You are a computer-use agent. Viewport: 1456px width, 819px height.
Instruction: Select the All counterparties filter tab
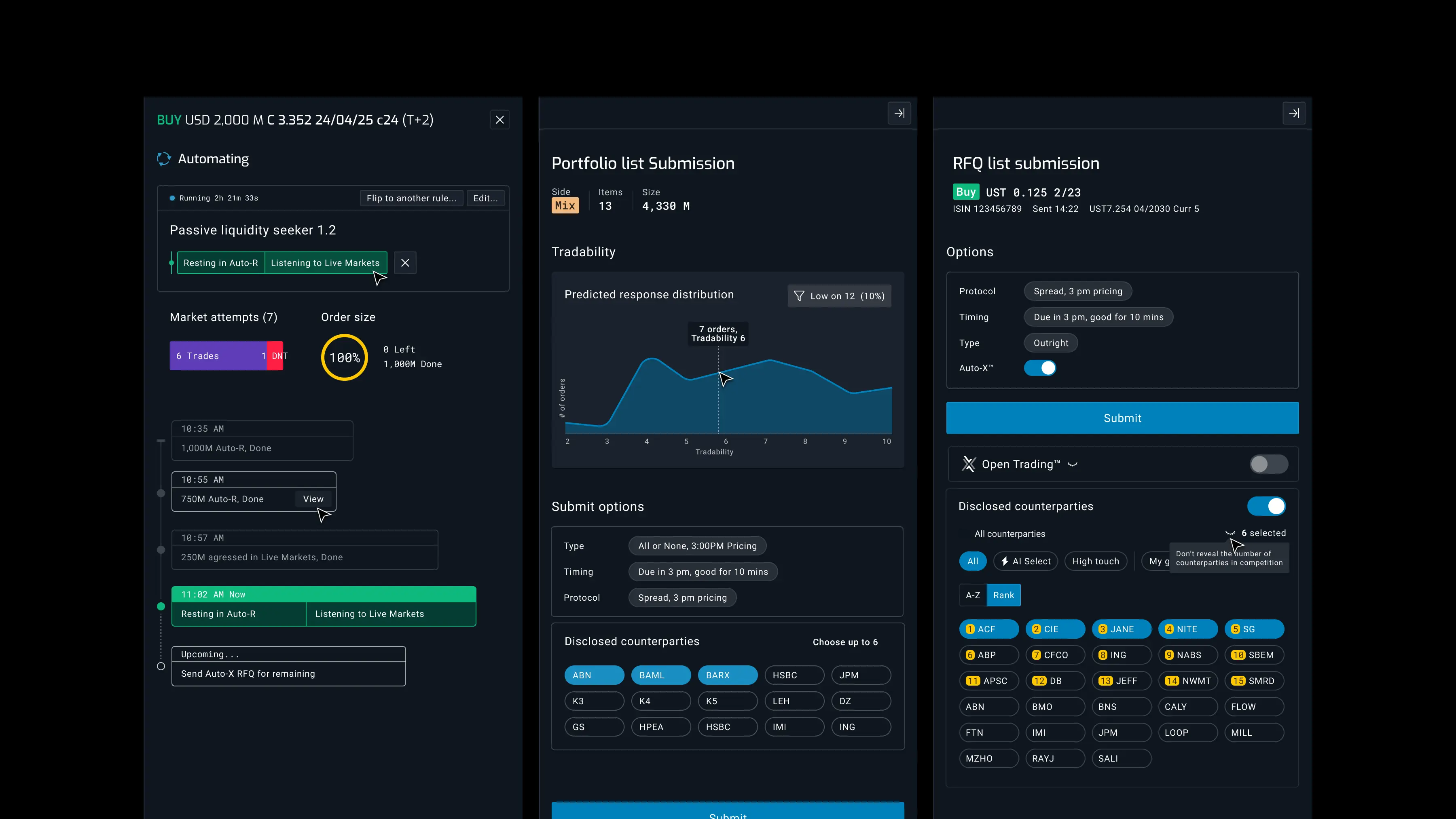pyautogui.click(x=973, y=561)
